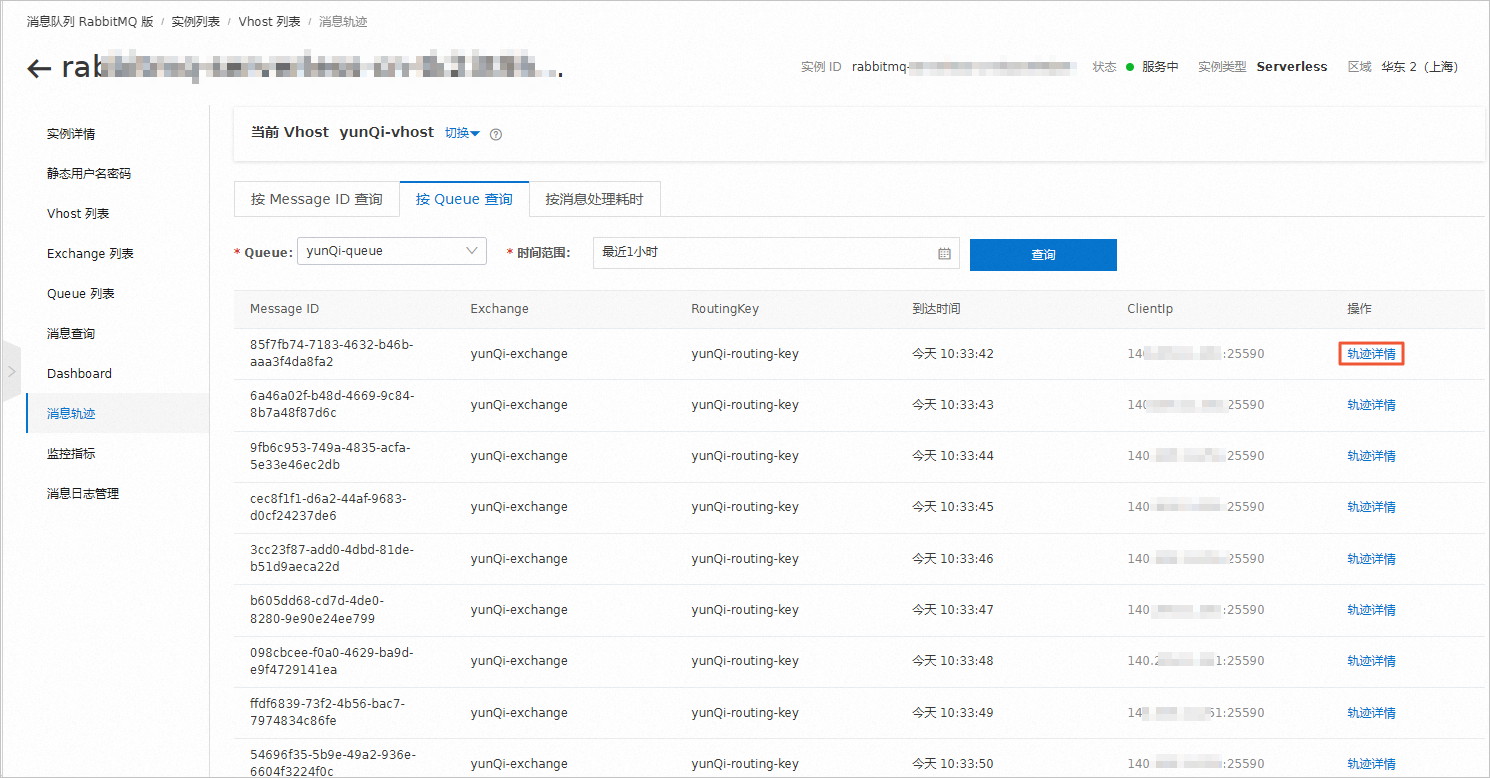The height and width of the screenshot is (778, 1490).
Task: Click yunQi-exchange in the 10:33:42 row
Action: 519,354
